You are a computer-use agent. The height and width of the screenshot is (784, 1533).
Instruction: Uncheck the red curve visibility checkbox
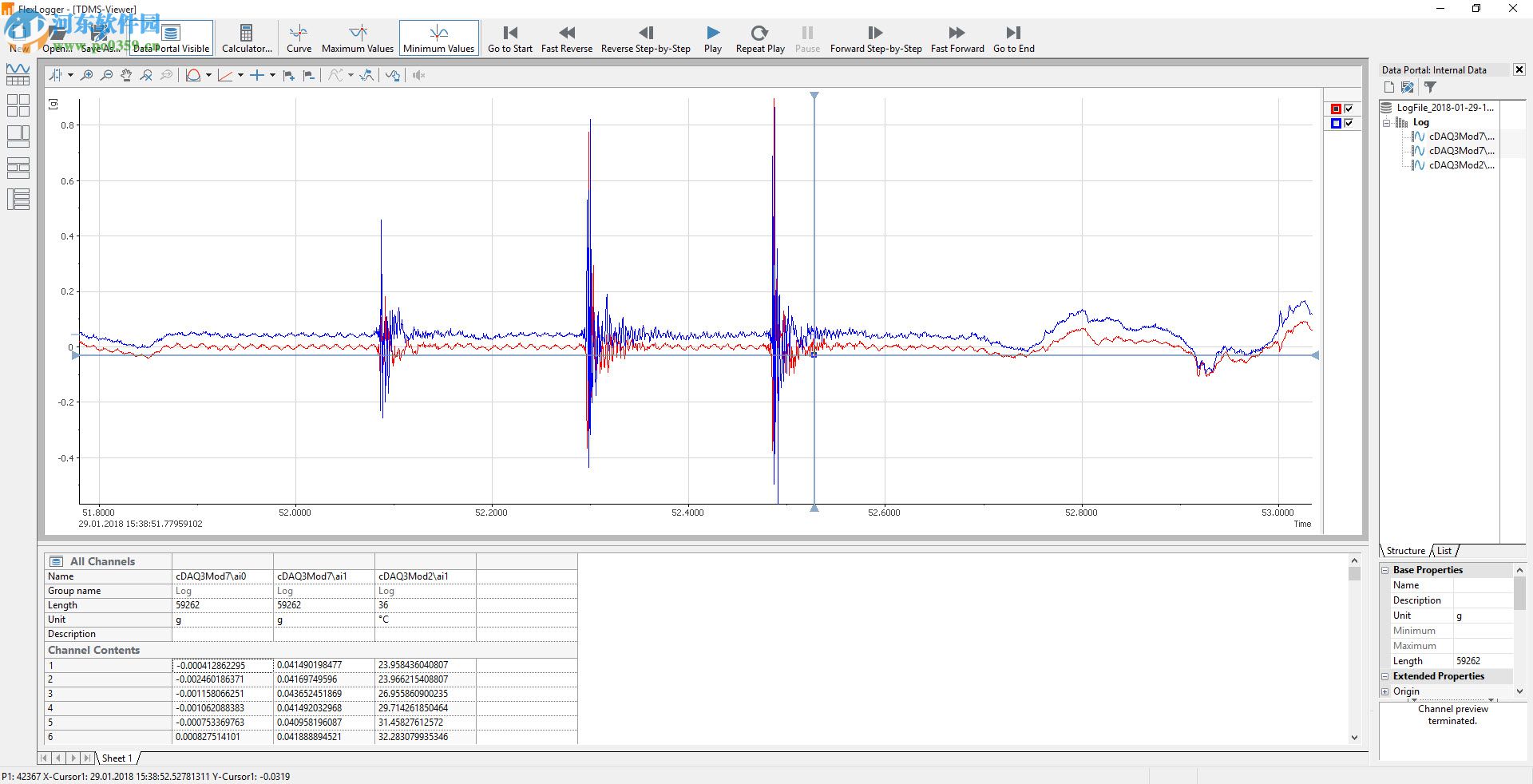point(1349,109)
